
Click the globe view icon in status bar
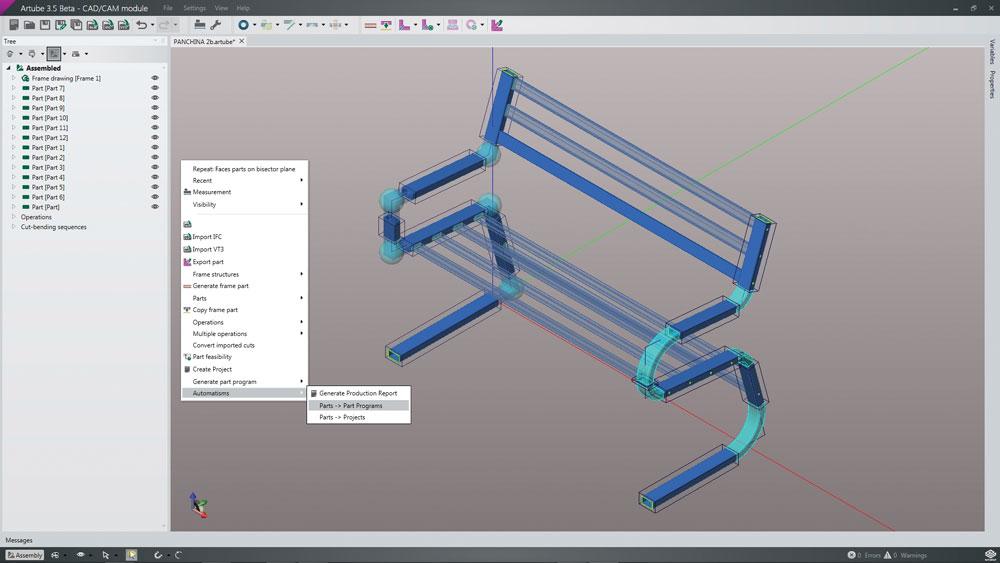point(55,555)
